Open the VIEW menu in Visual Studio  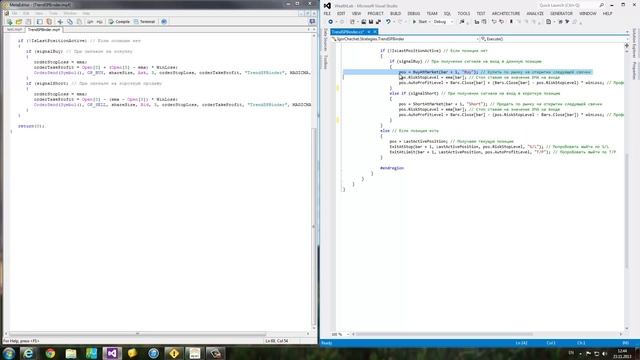point(356,13)
